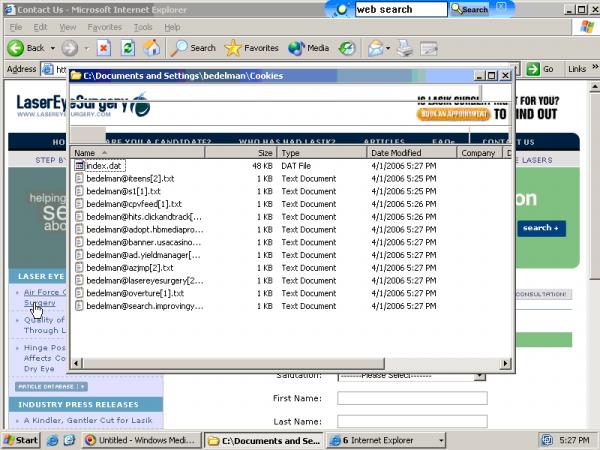Viewport: 600px width, 450px height.
Task: Sort files by the Company column header
Action: click(480, 153)
